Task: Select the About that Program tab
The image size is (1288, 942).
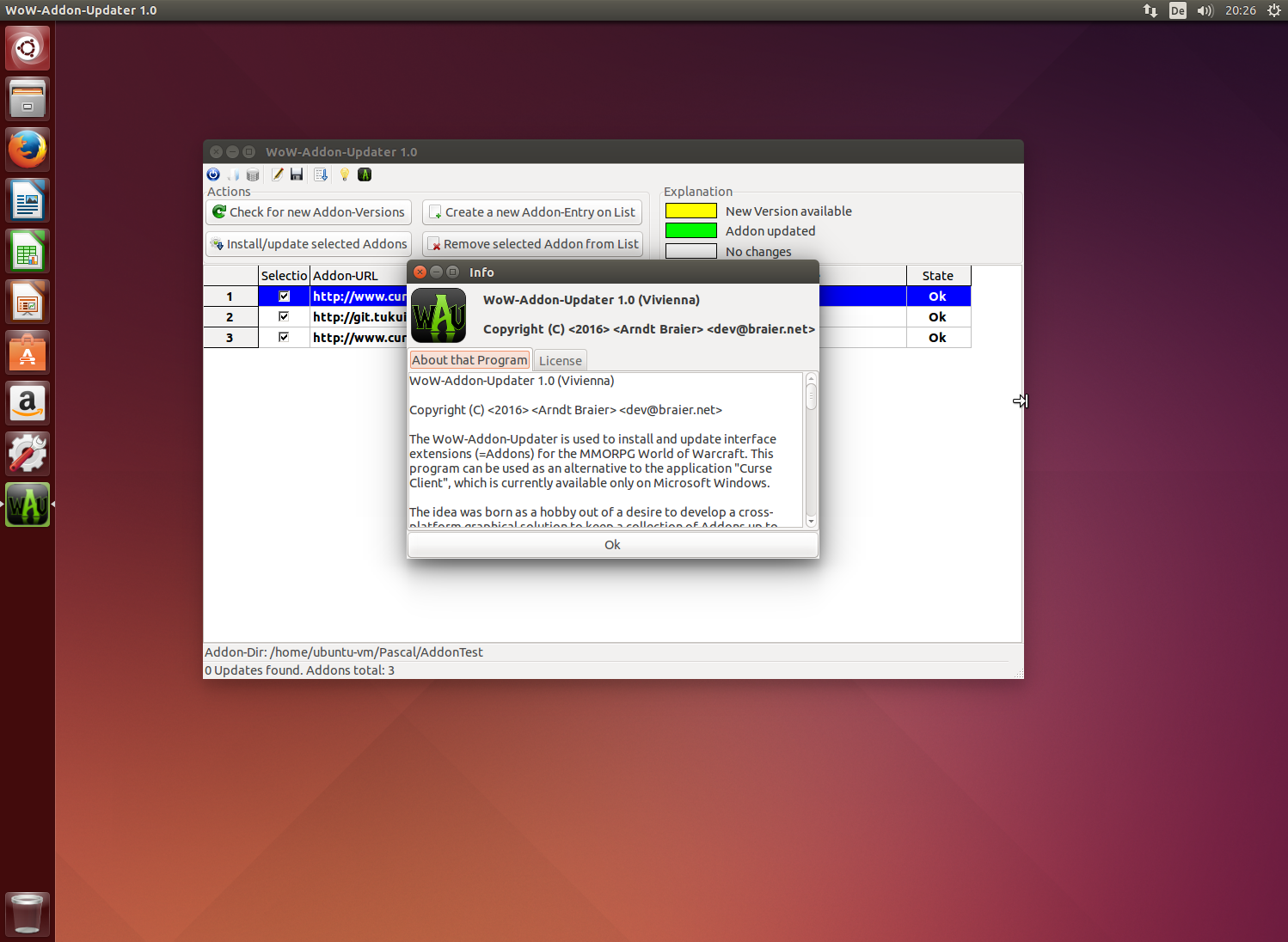Action: pyautogui.click(x=469, y=360)
